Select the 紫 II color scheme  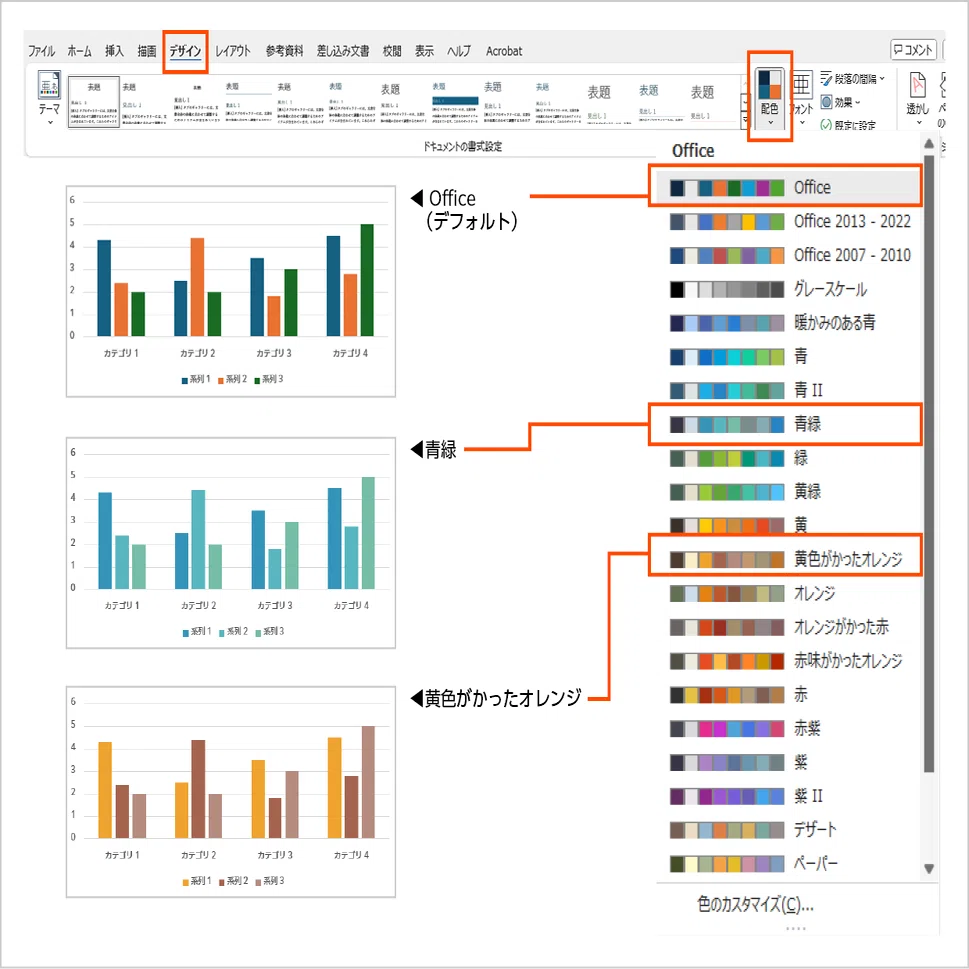[x=788, y=795]
